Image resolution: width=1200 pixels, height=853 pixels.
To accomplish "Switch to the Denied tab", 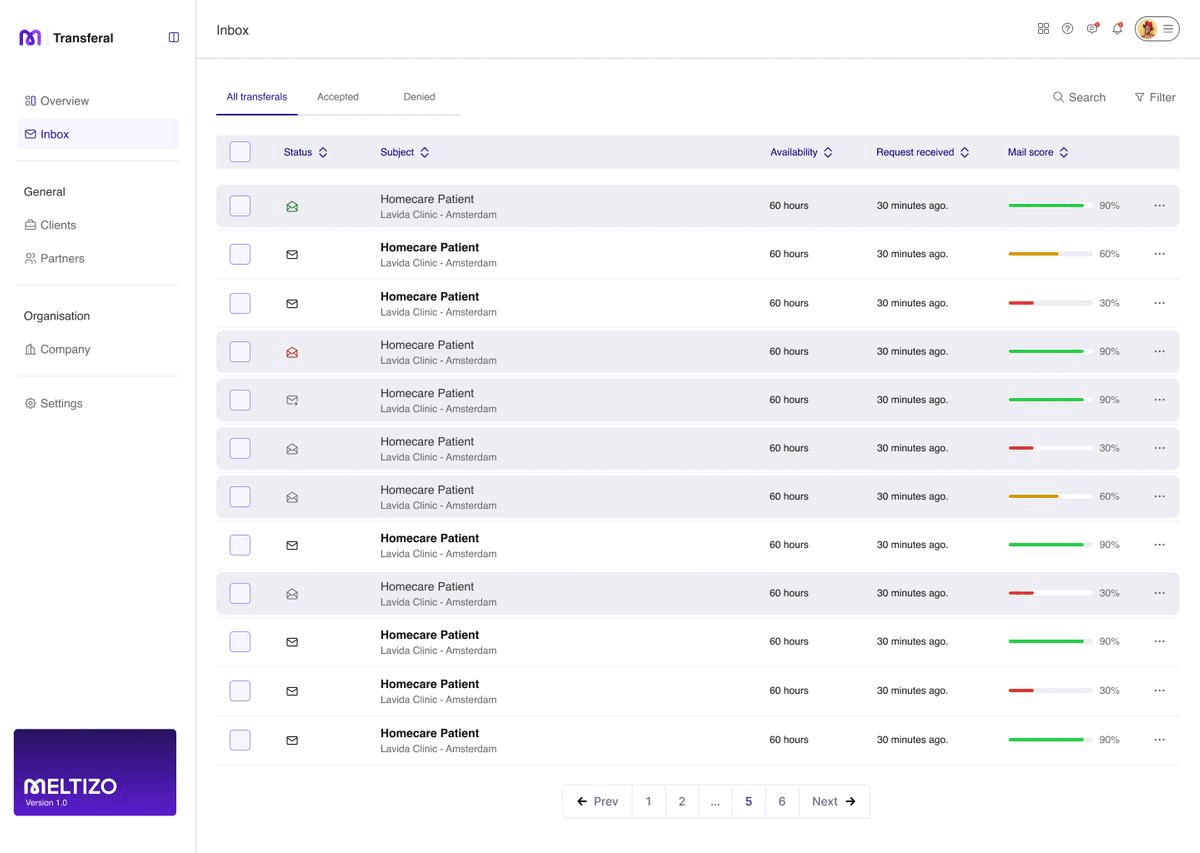I will (x=419, y=97).
